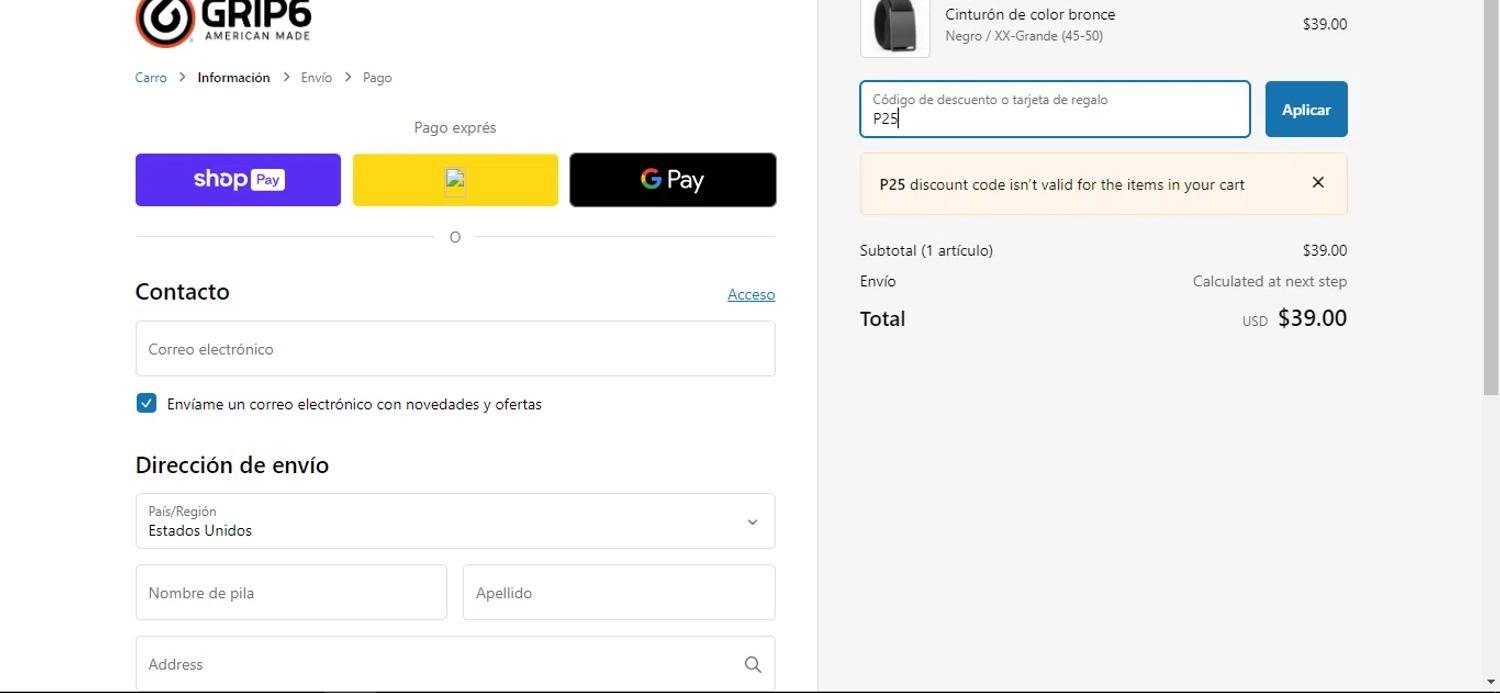Uncheck the email news and offers checkbox

[146, 404]
